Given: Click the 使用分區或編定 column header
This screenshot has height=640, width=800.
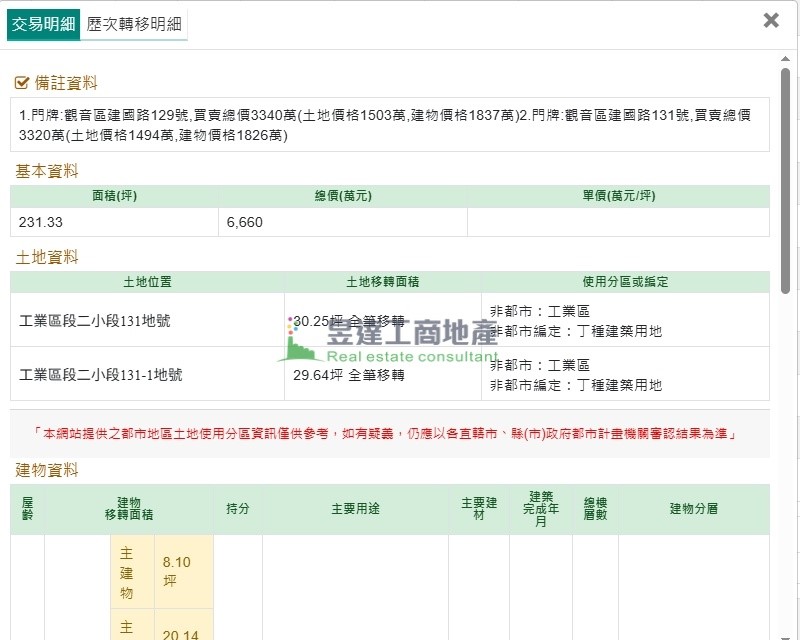Looking at the screenshot, I should (x=625, y=282).
